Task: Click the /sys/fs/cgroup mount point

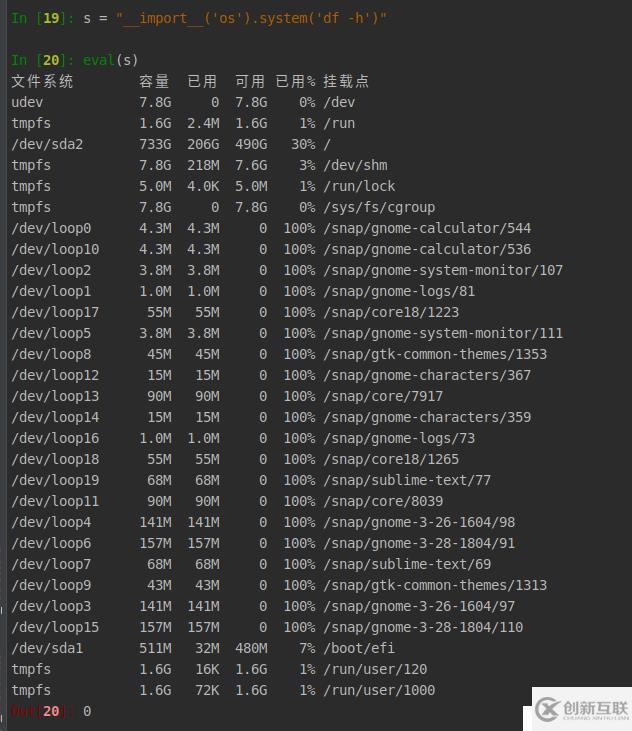Action: click(x=379, y=207)
